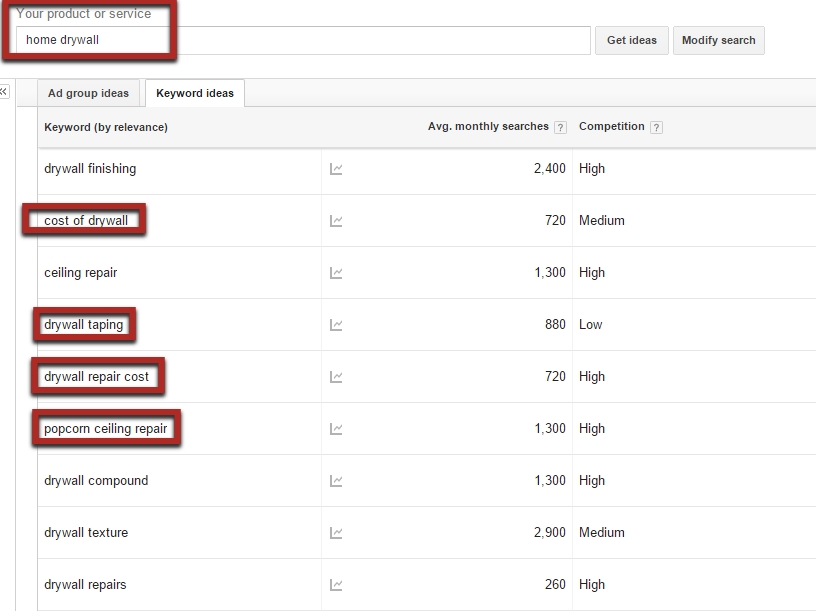816x611 pixels.
Task: Select the Keyword ideas tab
Action: click(195, 93)
